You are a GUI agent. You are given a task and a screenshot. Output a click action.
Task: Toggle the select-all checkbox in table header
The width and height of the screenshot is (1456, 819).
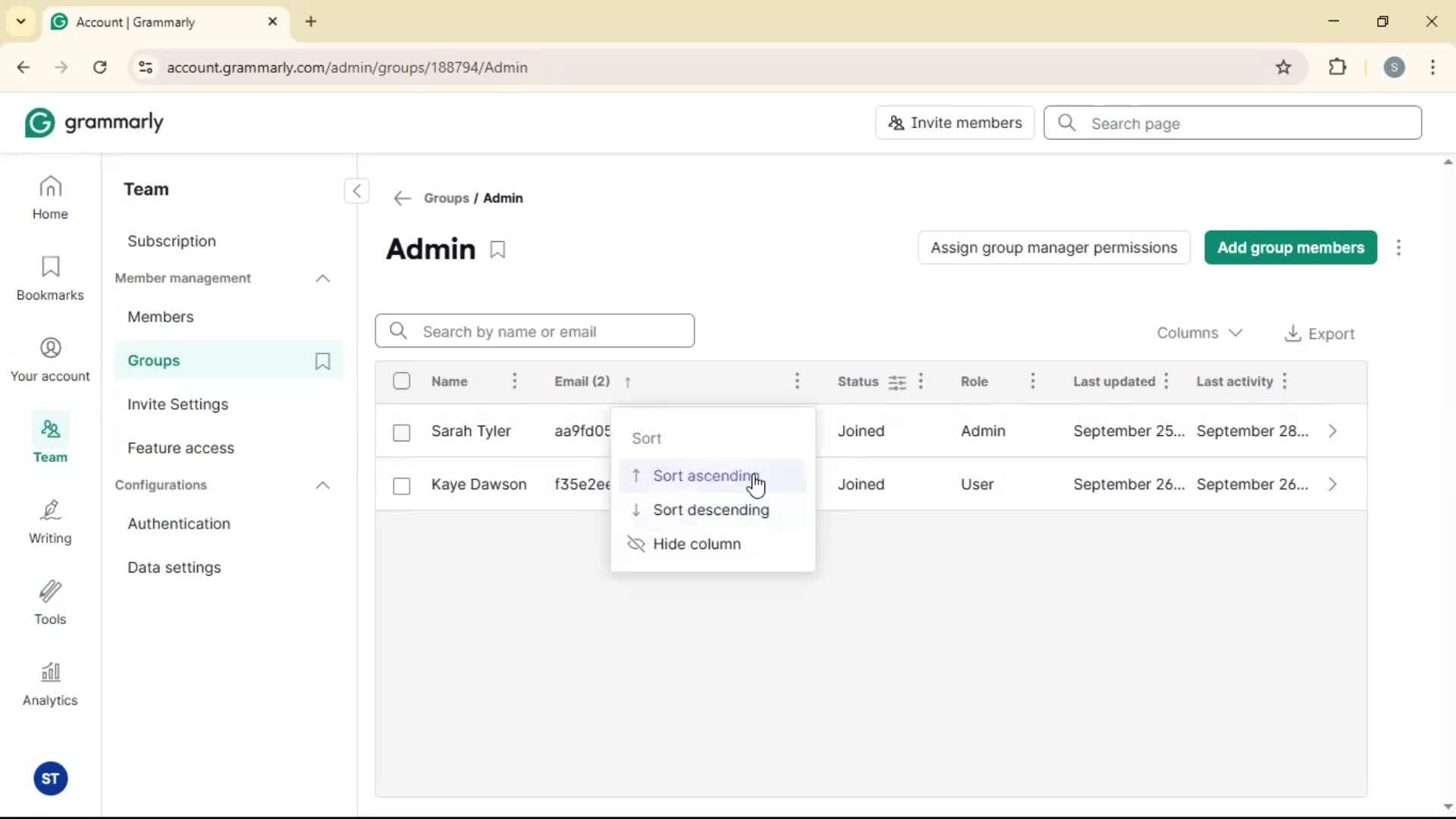click(402, 381)
